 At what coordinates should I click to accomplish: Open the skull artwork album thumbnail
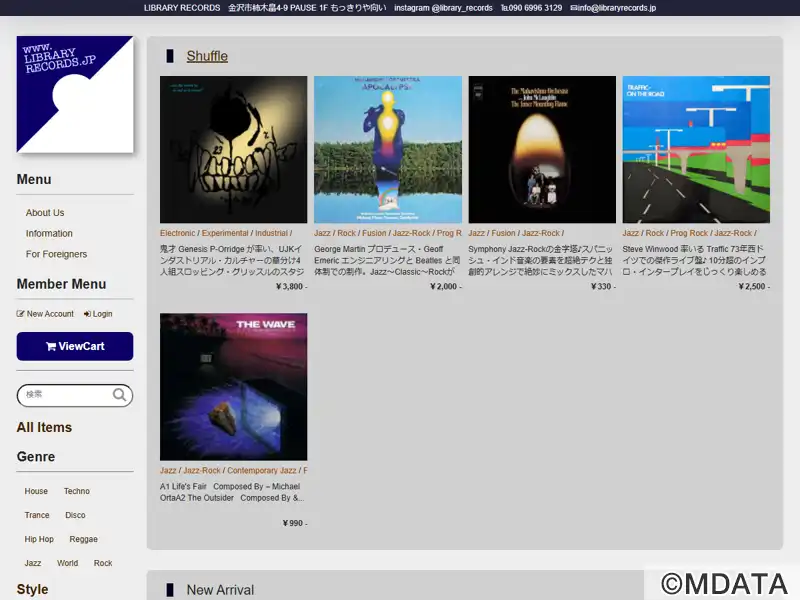coord(234,149)
